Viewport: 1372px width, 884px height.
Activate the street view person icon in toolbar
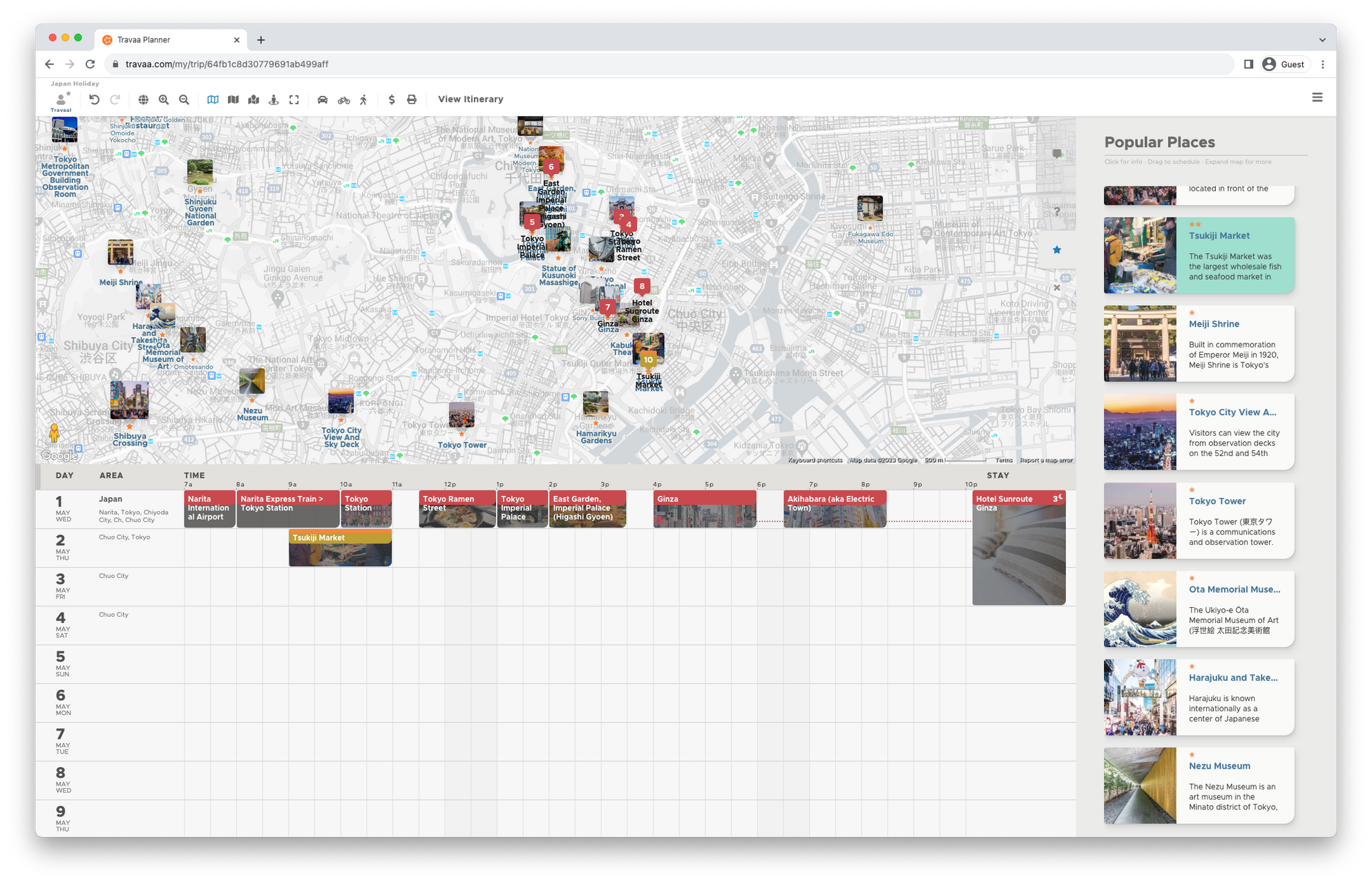274,99
